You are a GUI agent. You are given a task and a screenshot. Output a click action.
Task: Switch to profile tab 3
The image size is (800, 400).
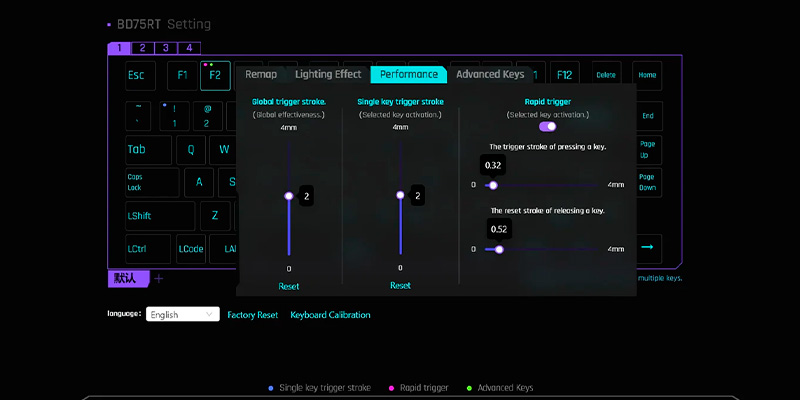[166, 48]
